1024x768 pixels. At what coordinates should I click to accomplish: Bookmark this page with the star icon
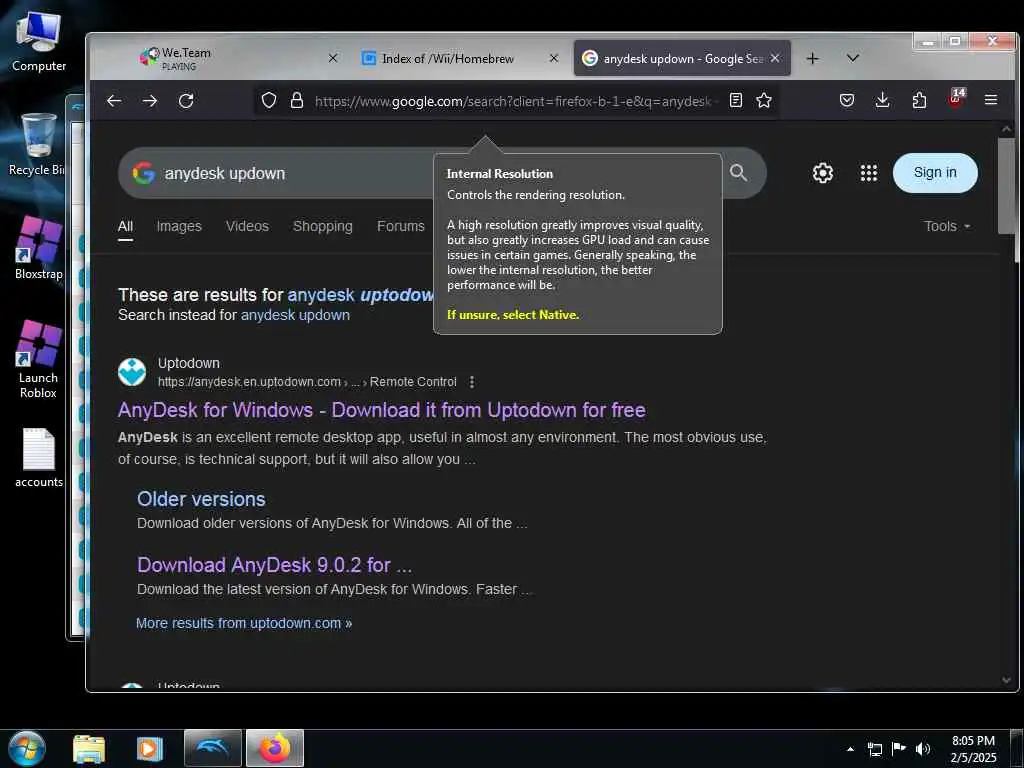tap(764, 100)
